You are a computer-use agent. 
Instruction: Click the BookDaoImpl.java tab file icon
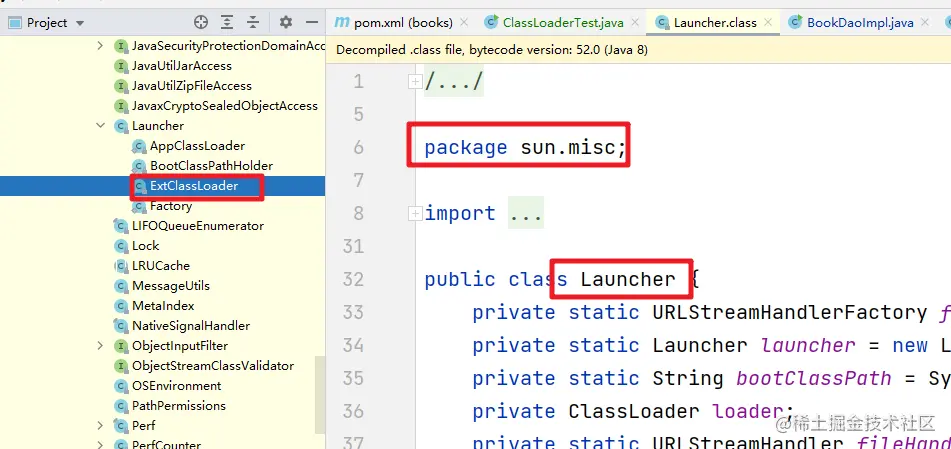click(x=795, y=23)
